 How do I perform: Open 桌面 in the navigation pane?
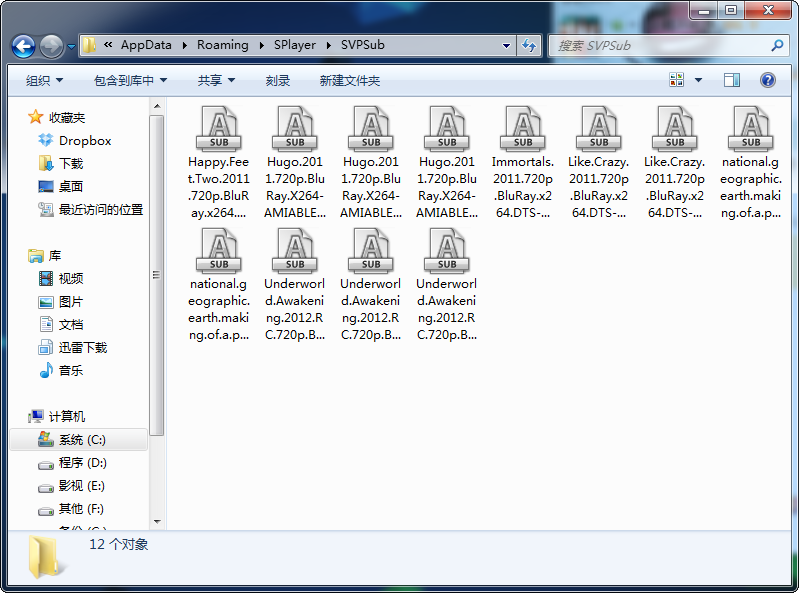pyautogui.click(x=71, y=186)
